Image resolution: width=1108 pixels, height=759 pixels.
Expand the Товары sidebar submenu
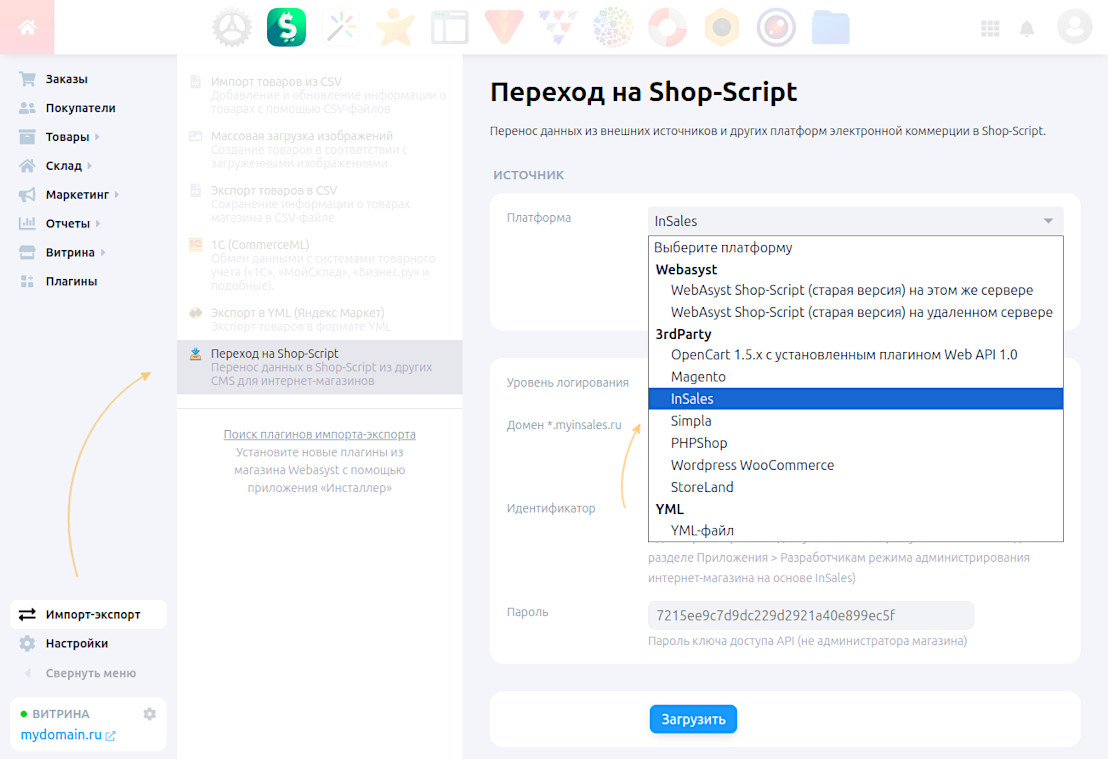point(97,137)
